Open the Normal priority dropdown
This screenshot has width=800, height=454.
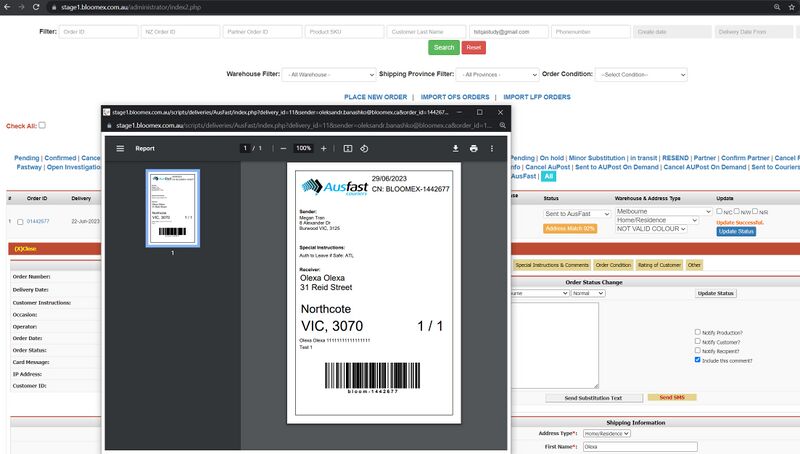(588, 293)
